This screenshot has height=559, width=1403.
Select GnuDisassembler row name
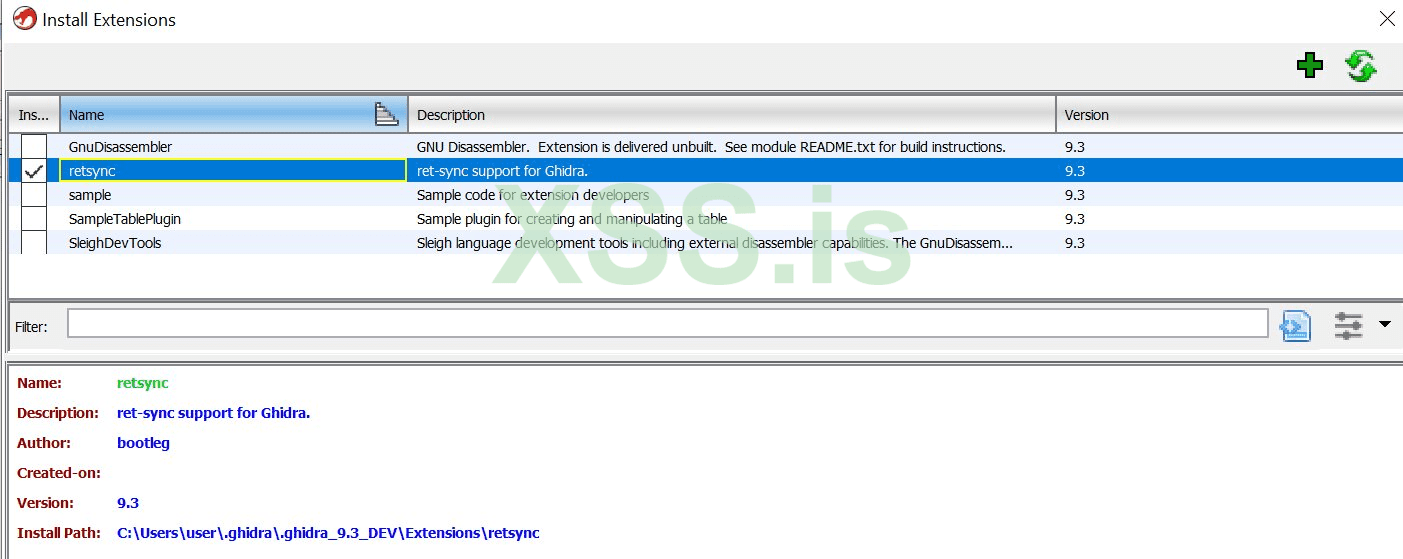(x=120, y=147)
